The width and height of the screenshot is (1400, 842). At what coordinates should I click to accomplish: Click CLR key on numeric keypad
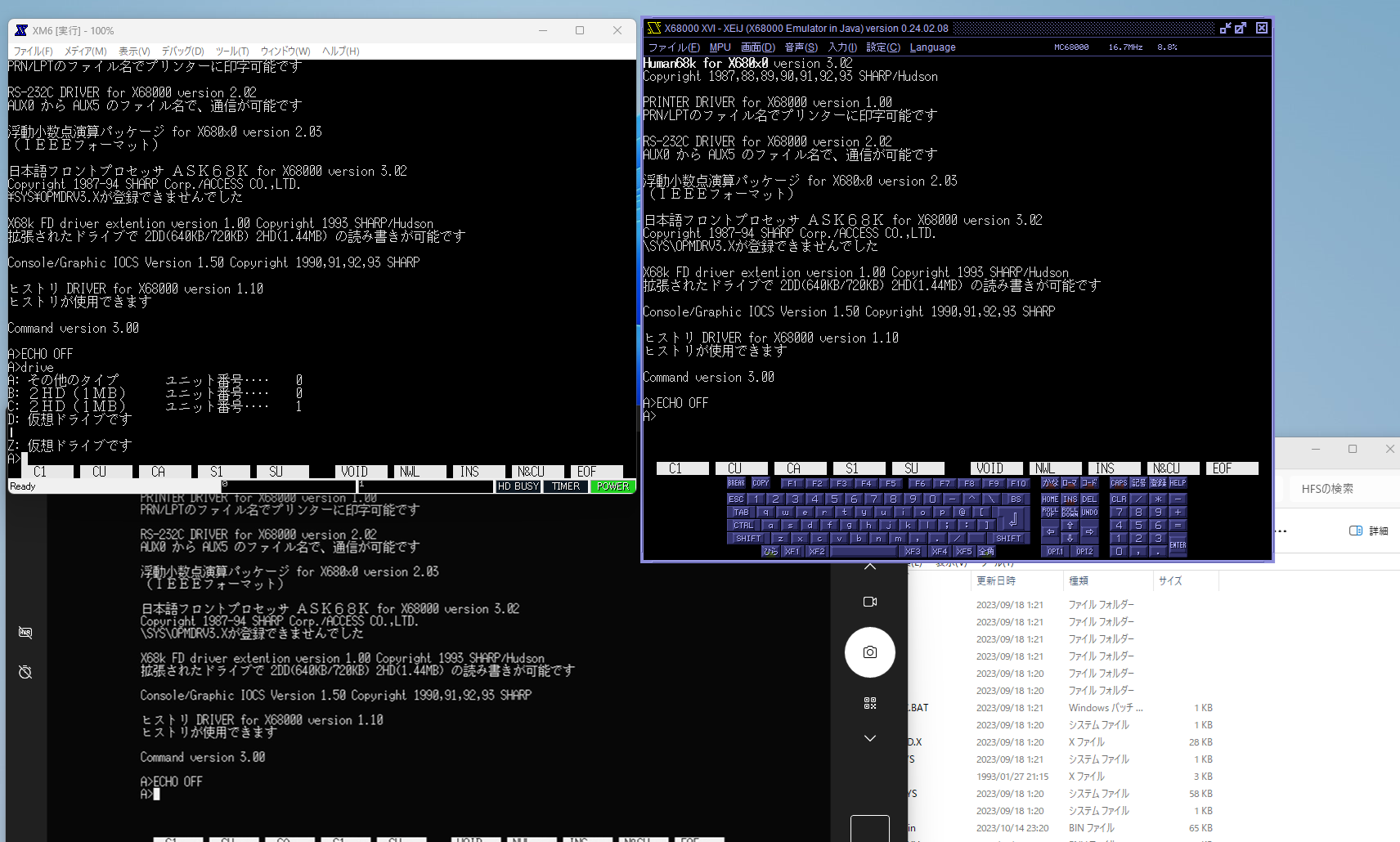[x=1119, y=499]
